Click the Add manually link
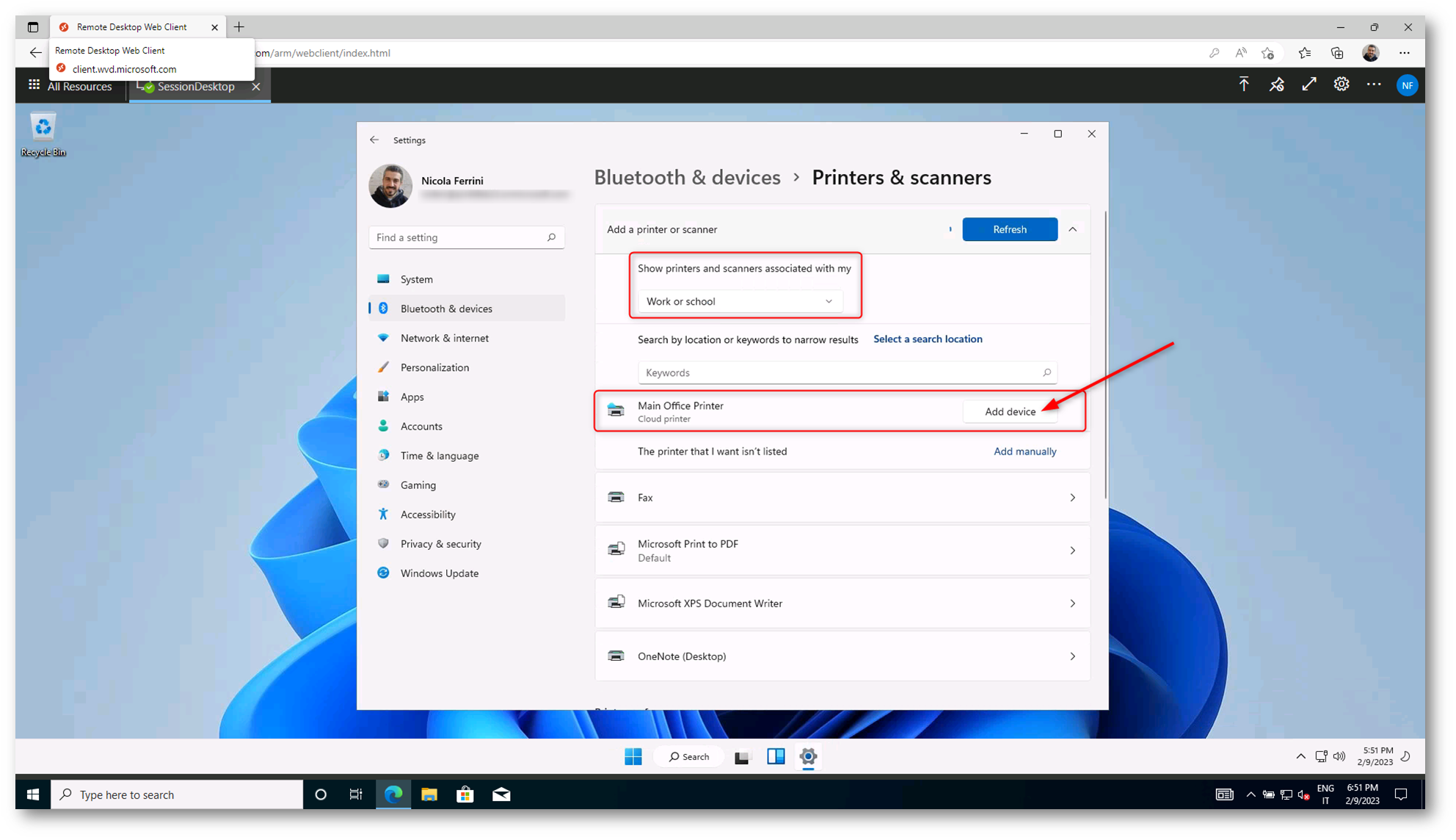The image size is (1456, 840). 1024,451
